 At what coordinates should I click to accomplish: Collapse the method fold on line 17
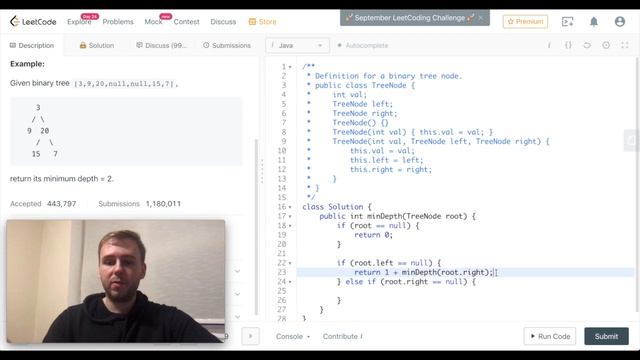pos(290,217)
